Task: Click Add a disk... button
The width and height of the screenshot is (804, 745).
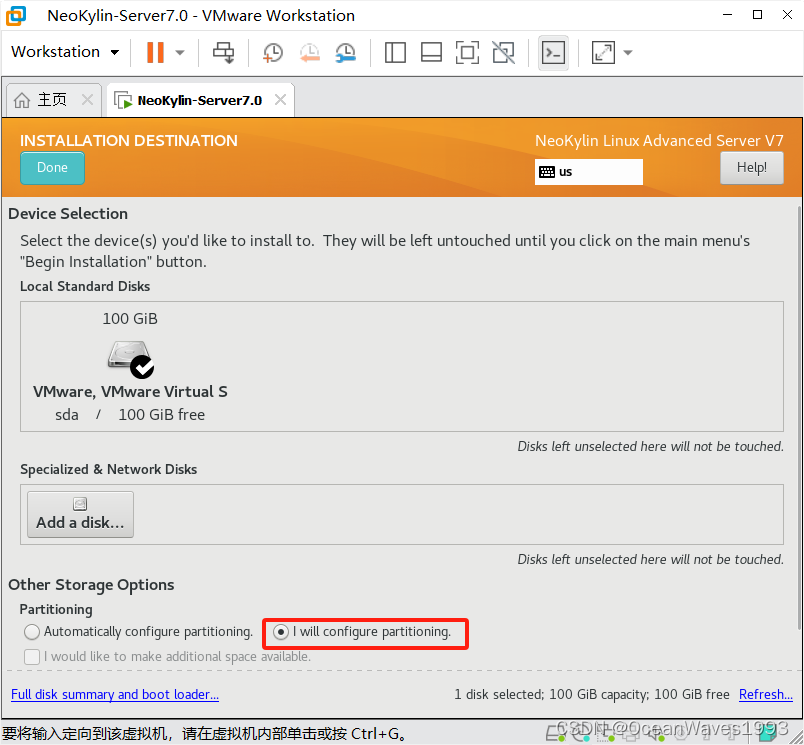Action: 81,514
